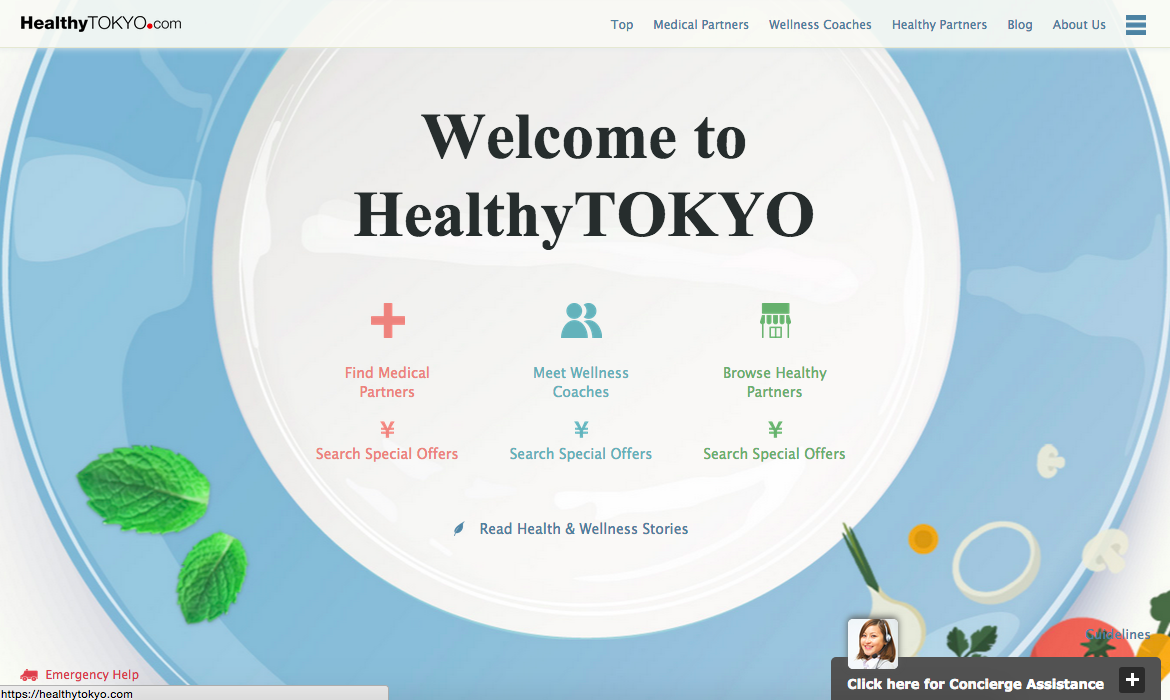Click the Guidelines link
The image size is (1170, 700).
pyautogui.click(x=1118, y=634)
